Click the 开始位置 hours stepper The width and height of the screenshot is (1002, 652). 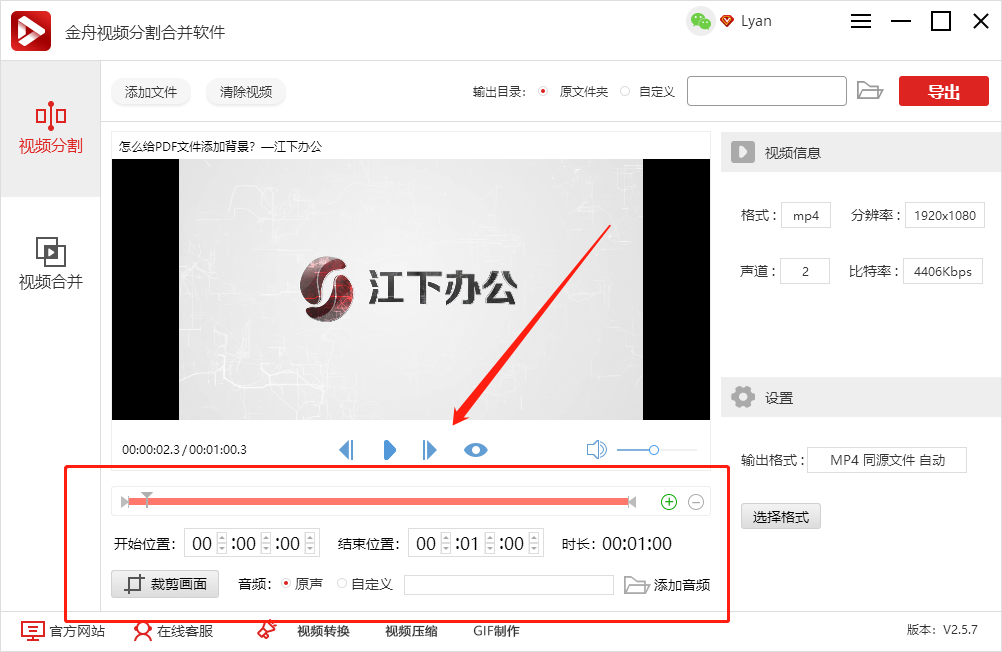pyautogui.click(x=222, y=543)
